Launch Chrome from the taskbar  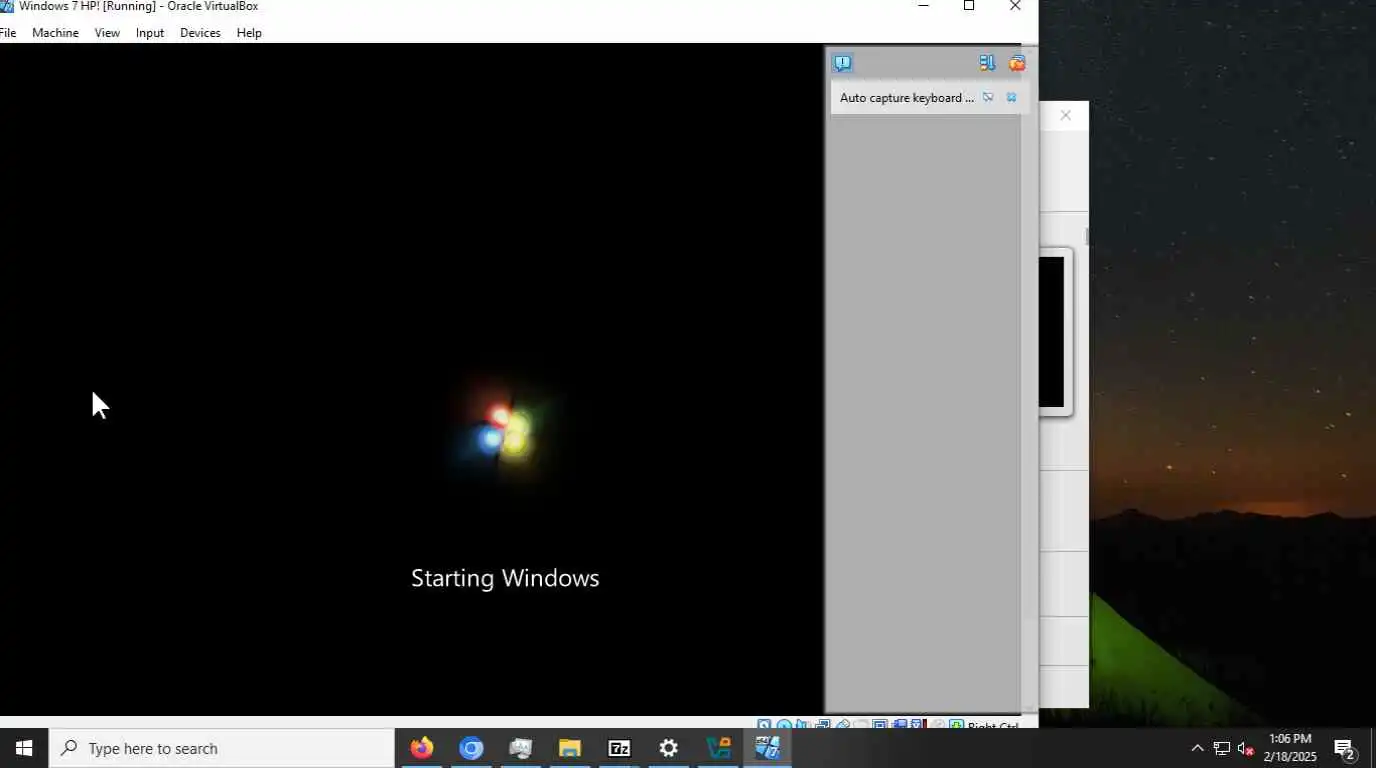click(x=471, y=748)
